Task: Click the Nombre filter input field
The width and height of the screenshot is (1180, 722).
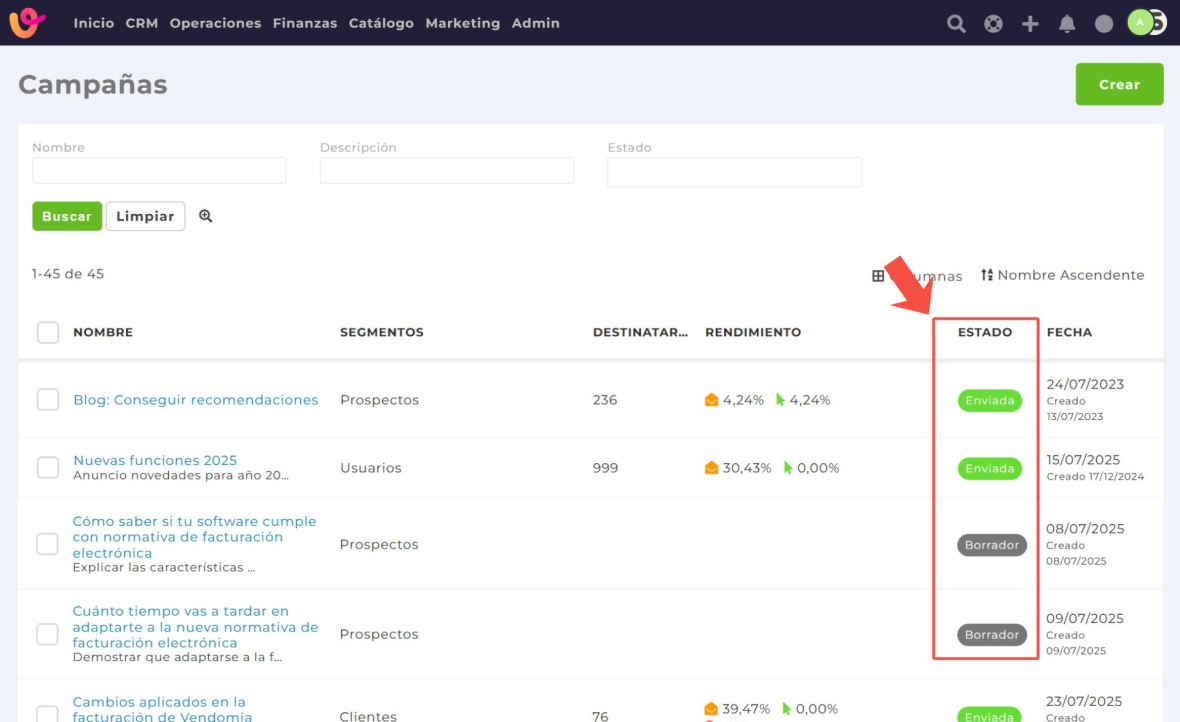Action: point(159,171)
